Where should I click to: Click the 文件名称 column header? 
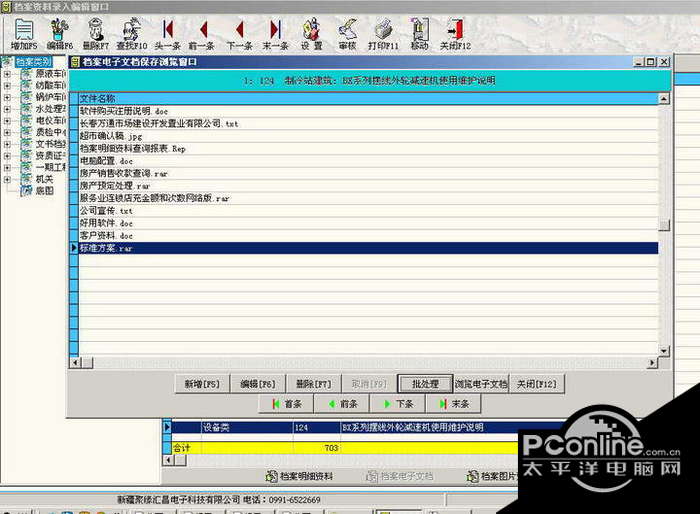(x=368, y=98)
